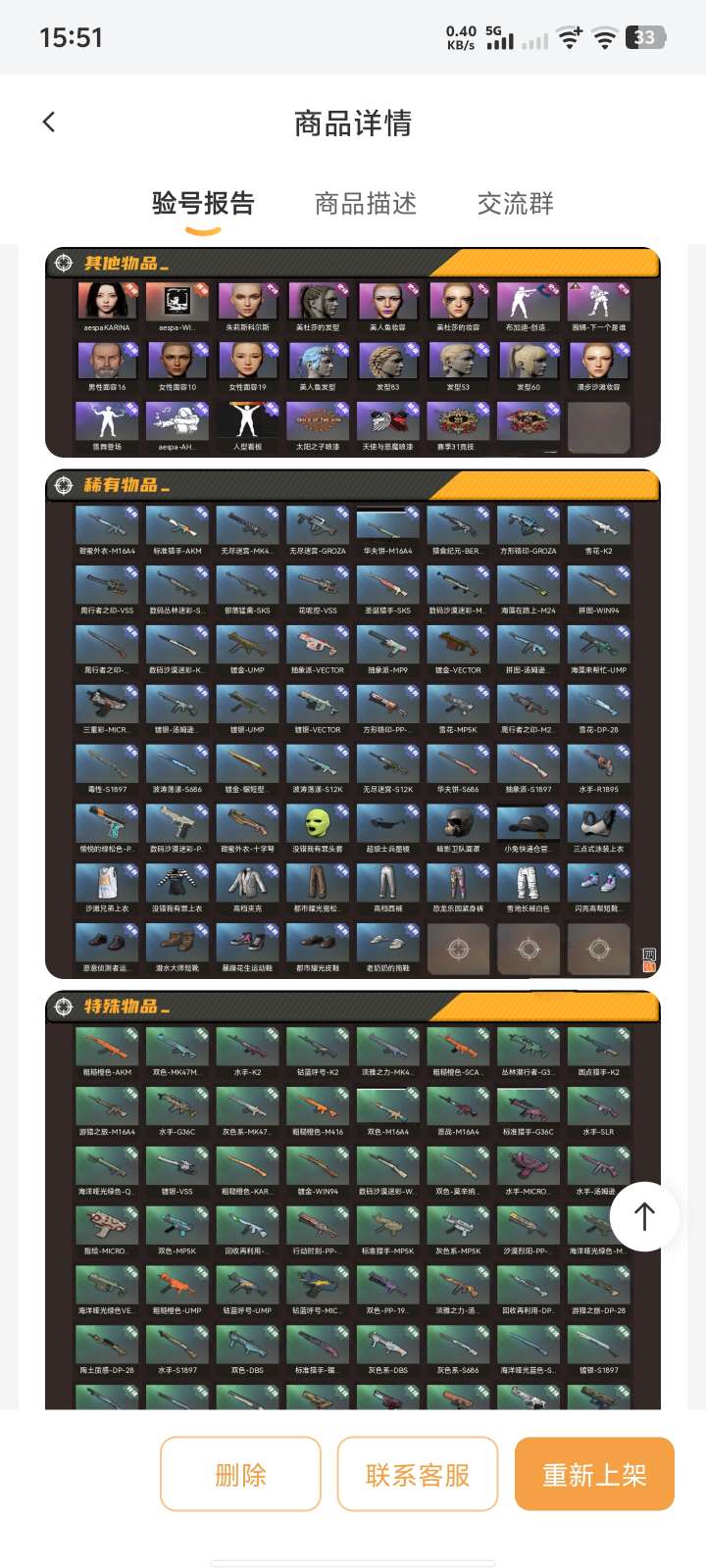Tap the 男性面容16 face icon
This screenshot has height=1568, width=706.
[x=107, y=362]
